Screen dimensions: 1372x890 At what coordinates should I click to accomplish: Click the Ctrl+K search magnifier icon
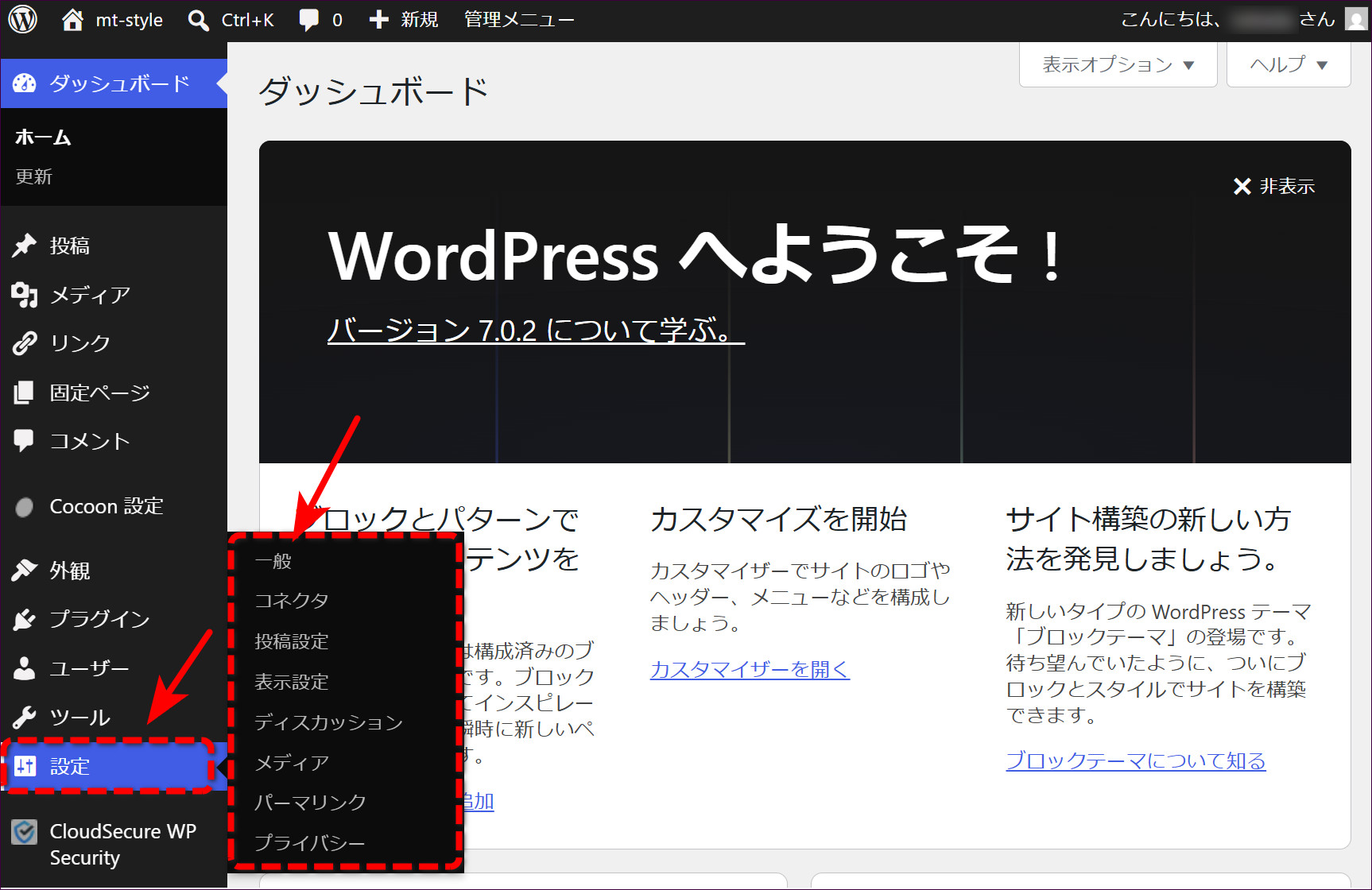(198, 20)
